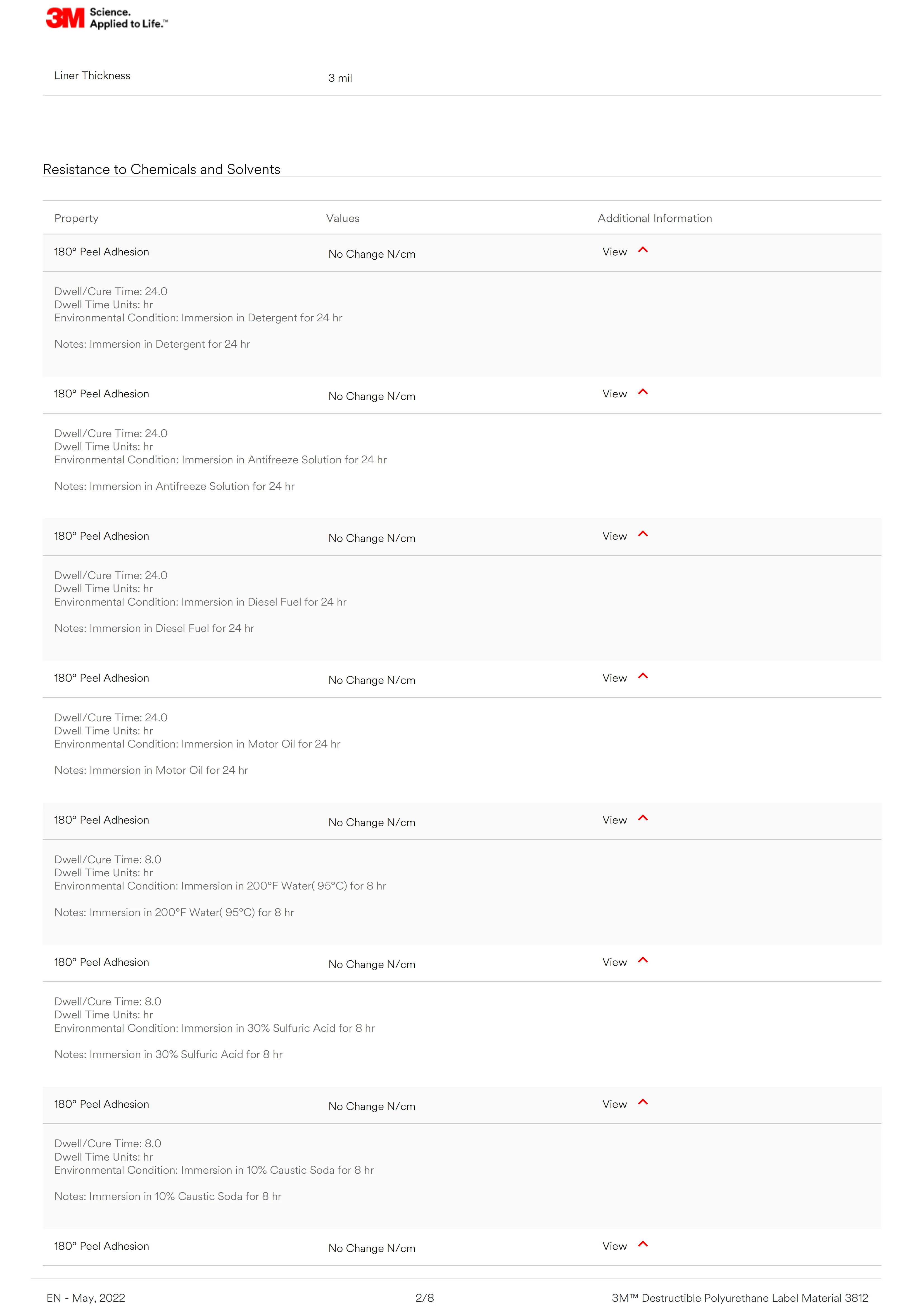Collapse the Detergent immersion row chevron

(643, 250)
